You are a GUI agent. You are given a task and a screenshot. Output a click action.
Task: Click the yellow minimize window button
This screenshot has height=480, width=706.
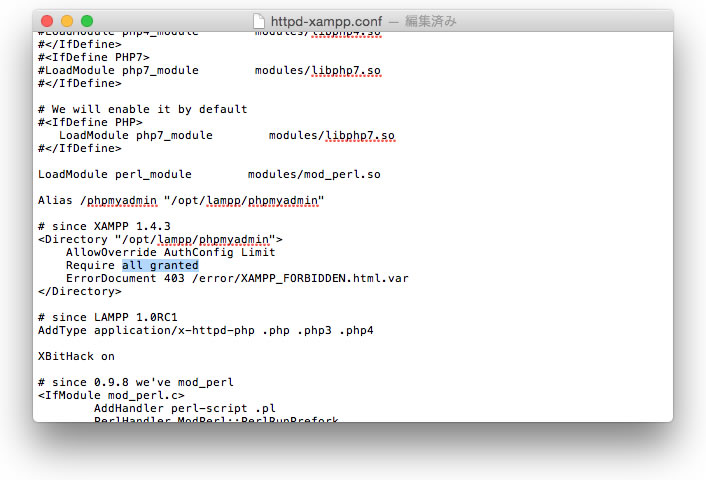[67, 21]
